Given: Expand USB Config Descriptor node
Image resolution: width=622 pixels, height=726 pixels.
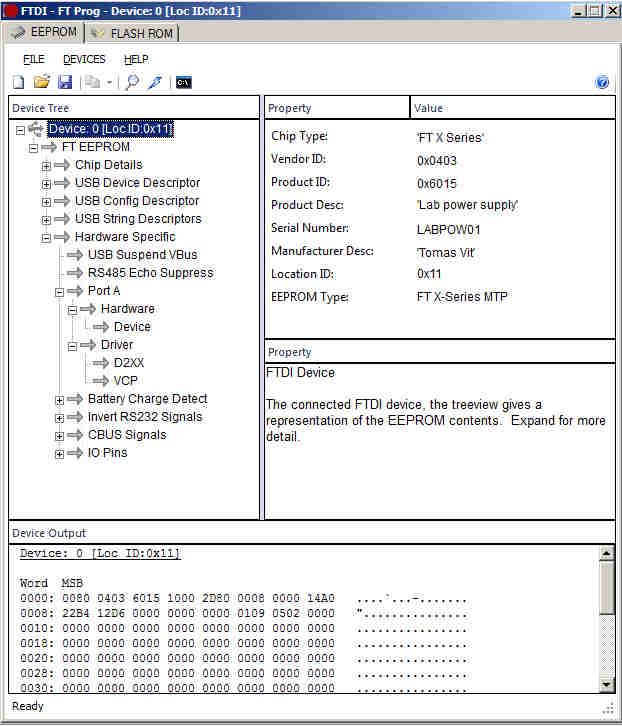Looking at the screenshot, I should coord(46,202).
